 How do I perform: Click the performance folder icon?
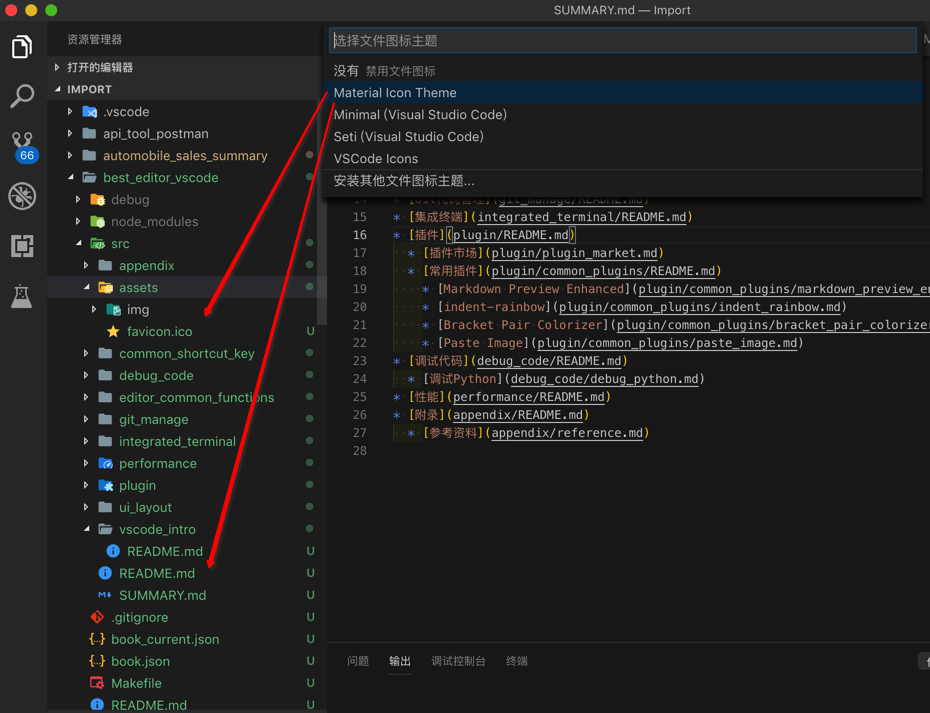point(106,463)
